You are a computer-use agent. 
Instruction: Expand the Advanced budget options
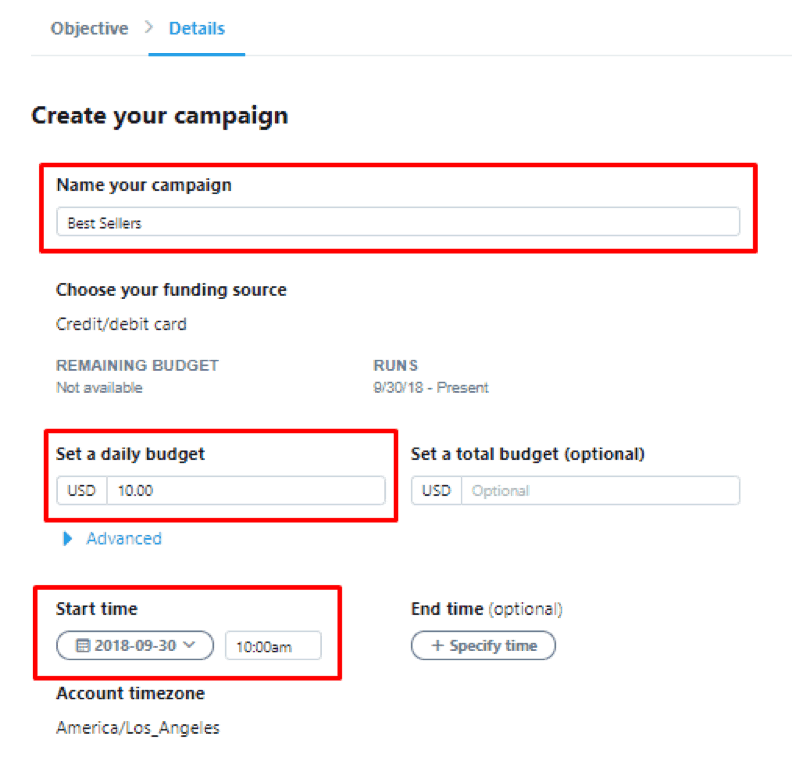[123, 539]
